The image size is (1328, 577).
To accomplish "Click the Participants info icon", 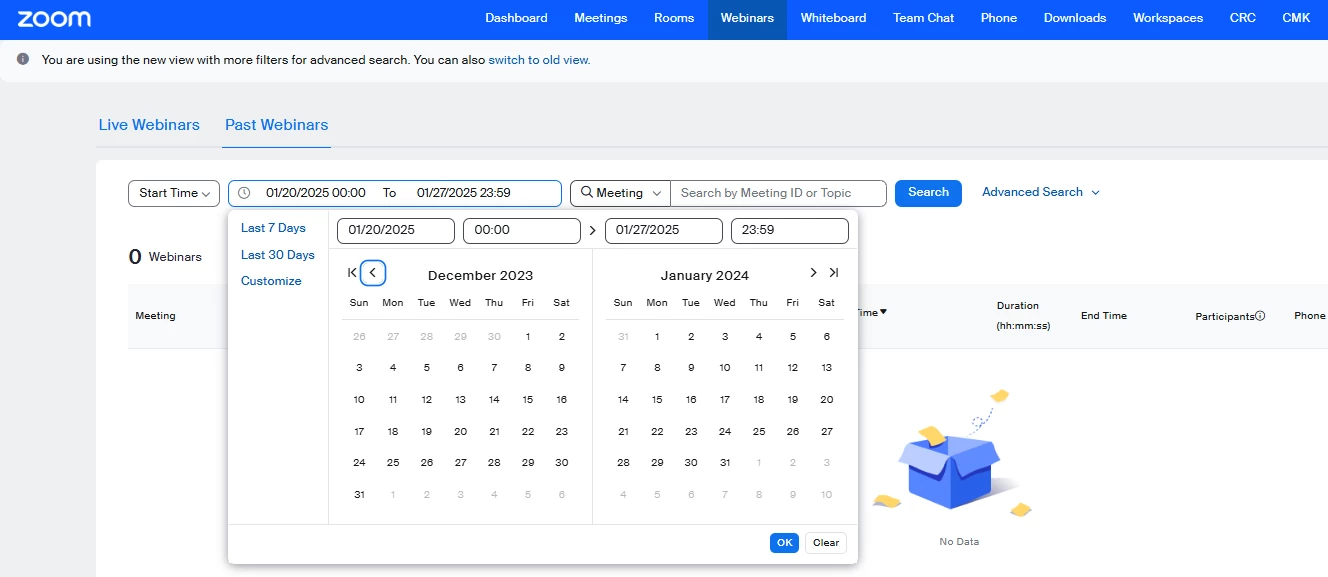I will [x=1260, y=316].
